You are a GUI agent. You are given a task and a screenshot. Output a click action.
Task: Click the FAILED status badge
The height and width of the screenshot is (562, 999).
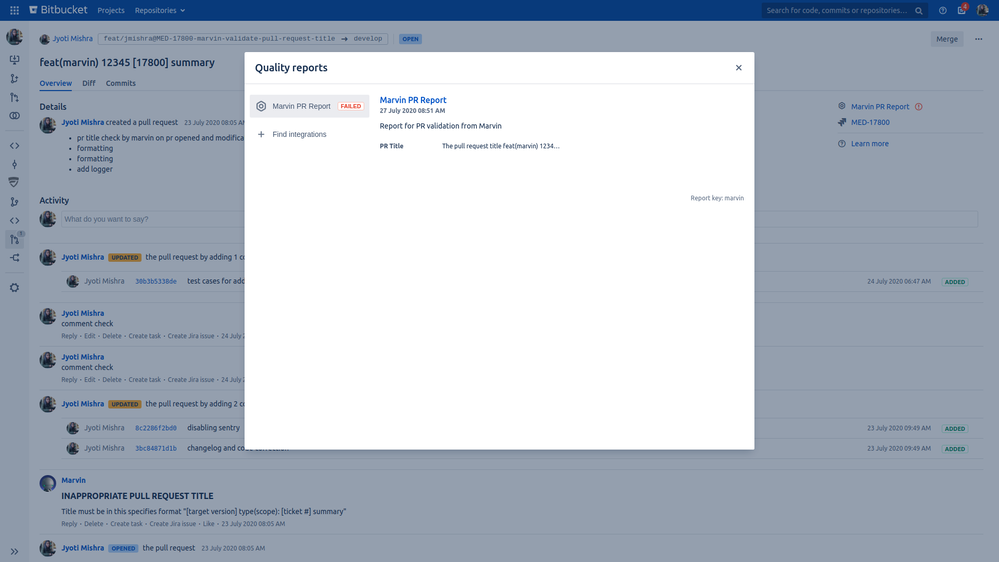351,106
